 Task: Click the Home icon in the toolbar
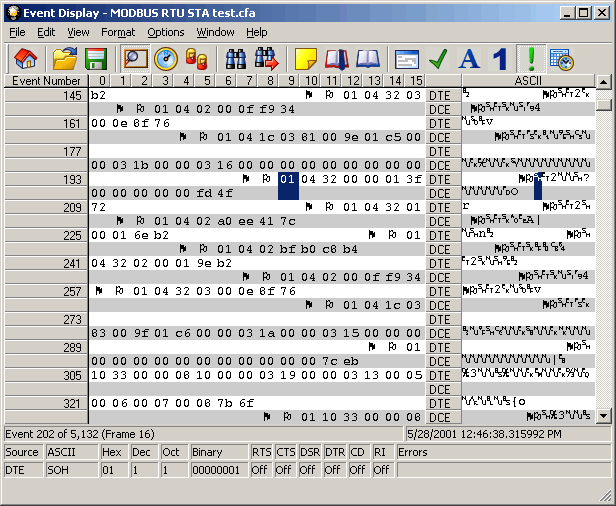point(26,59)
